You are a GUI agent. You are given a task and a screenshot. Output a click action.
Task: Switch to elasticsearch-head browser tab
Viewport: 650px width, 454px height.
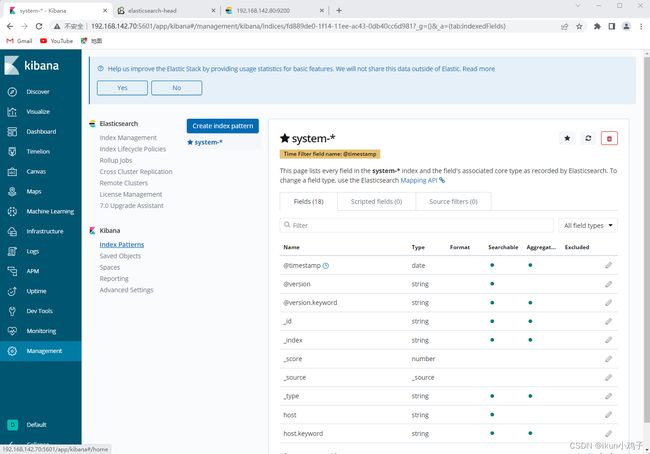coord(166,10)
